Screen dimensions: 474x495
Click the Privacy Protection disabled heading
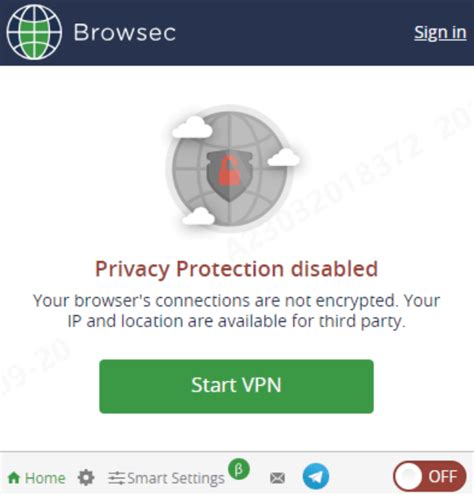[x=237, y=269]
